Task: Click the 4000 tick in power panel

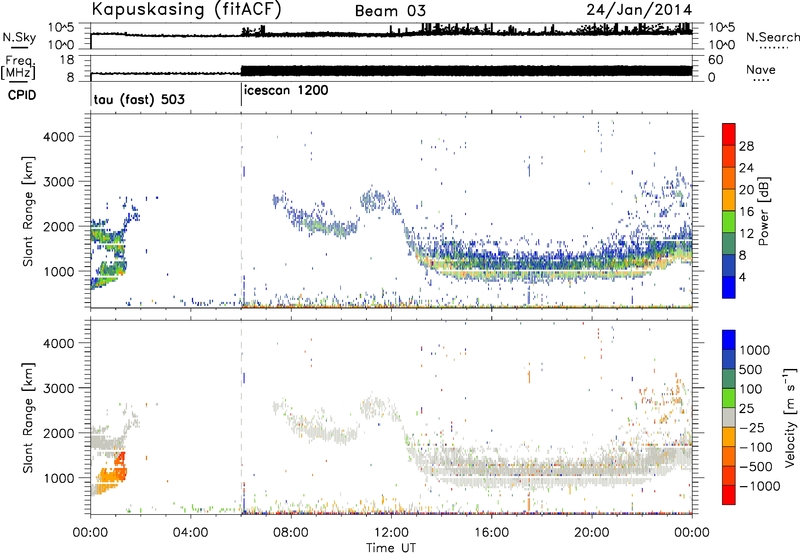Action: (58, 137)
